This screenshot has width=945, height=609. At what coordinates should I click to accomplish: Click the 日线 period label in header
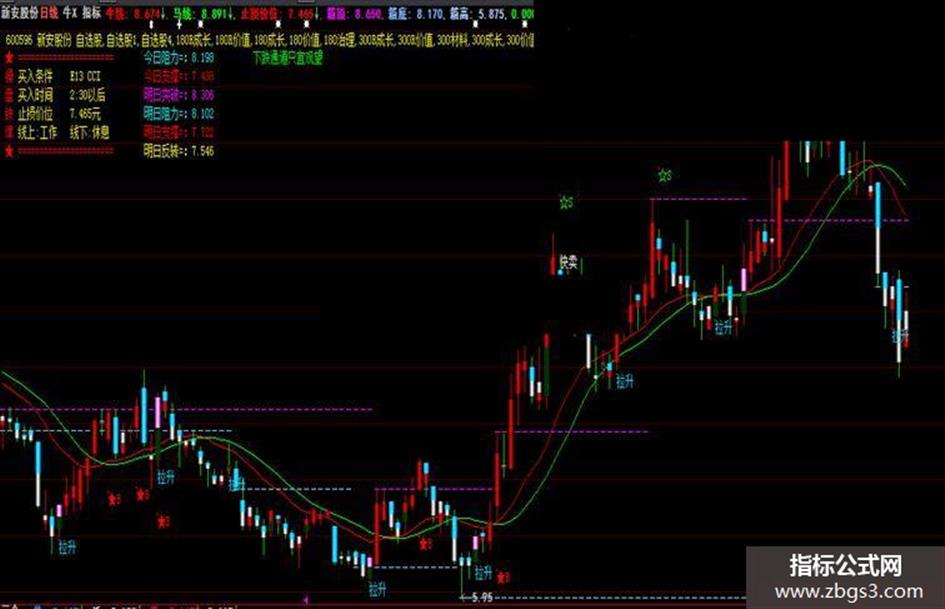50,13
